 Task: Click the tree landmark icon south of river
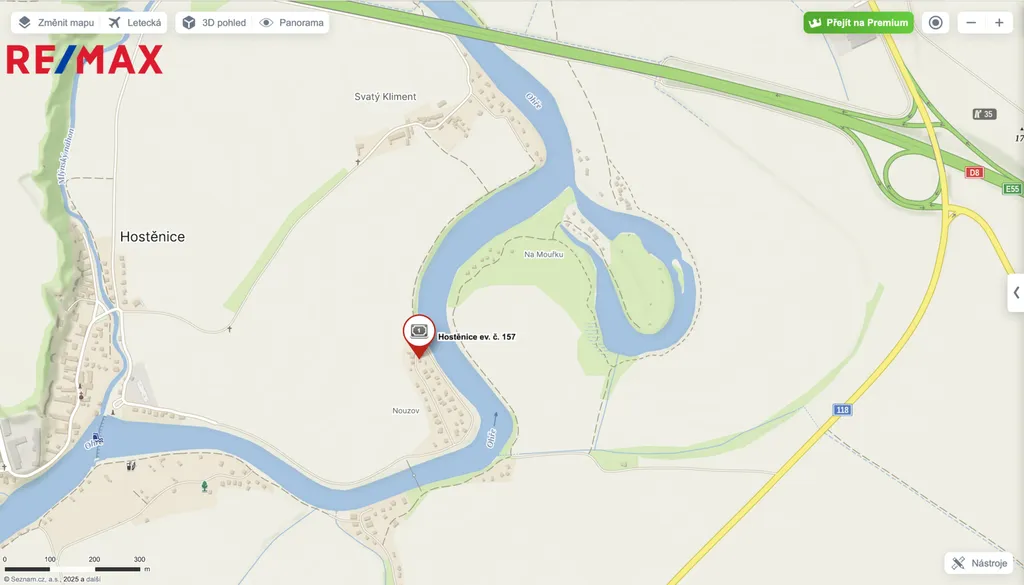click(204, 486)
